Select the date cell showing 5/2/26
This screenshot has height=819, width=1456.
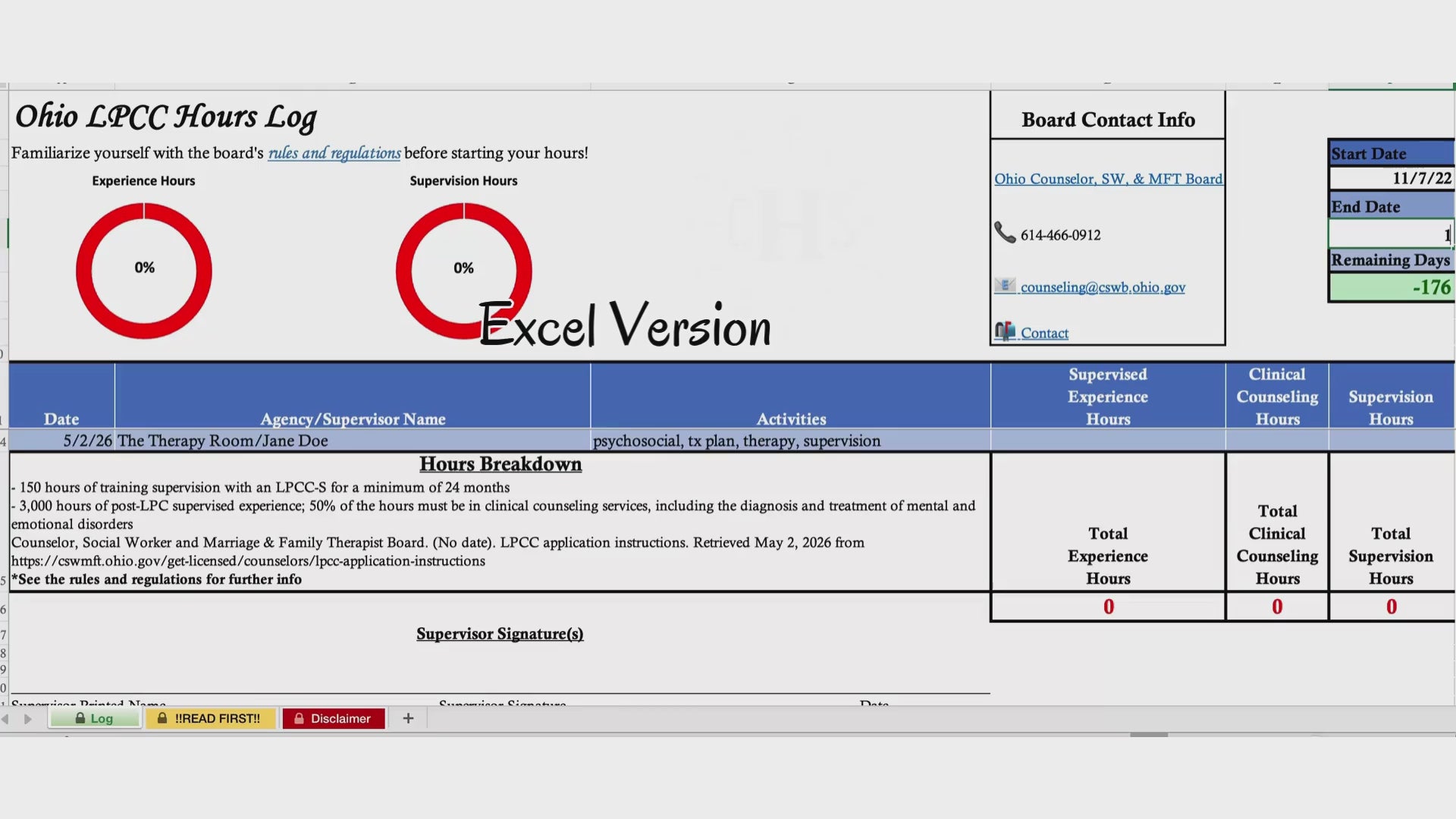tap(61, 441)
